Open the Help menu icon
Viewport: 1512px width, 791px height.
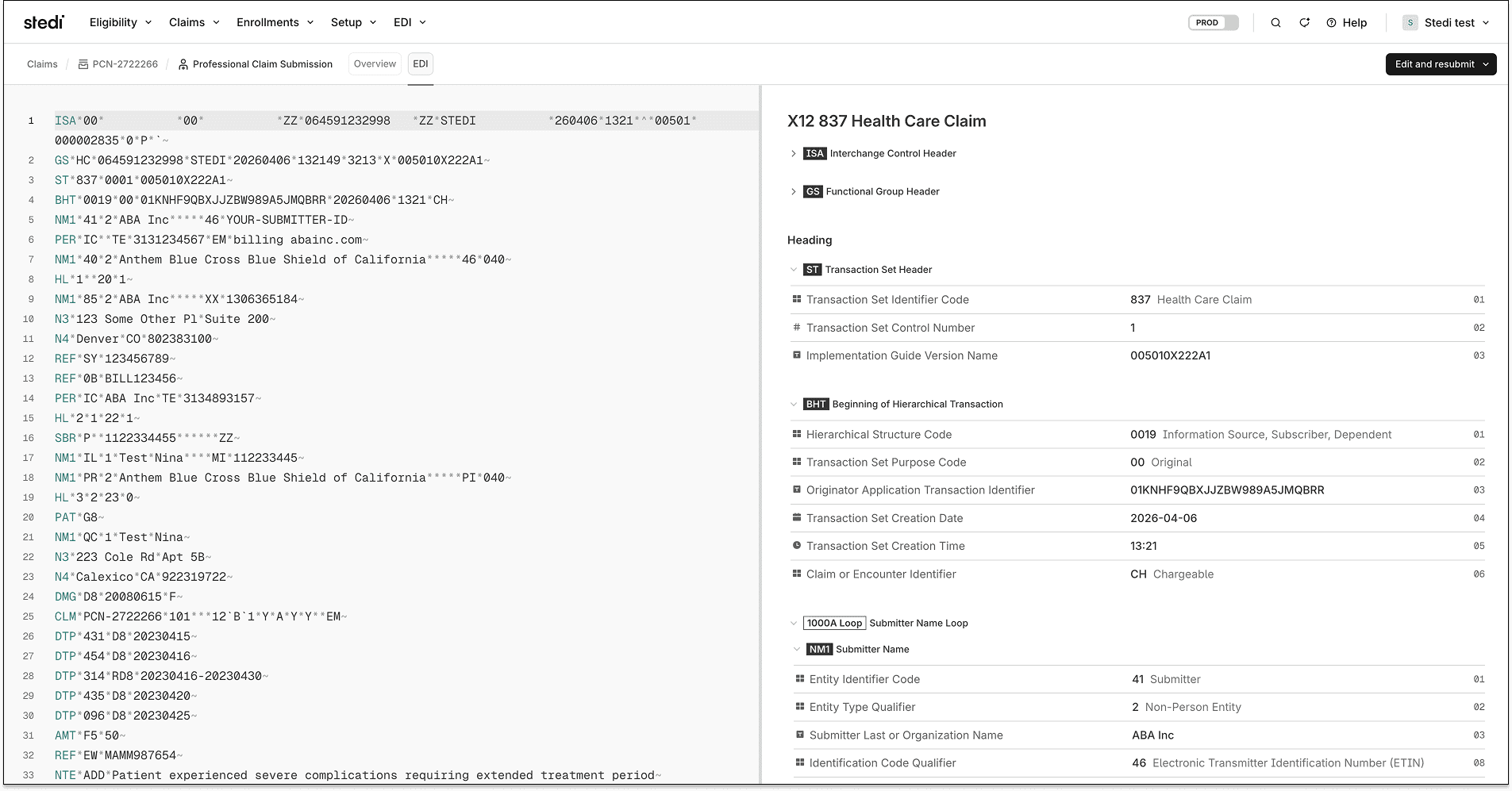1331,23
